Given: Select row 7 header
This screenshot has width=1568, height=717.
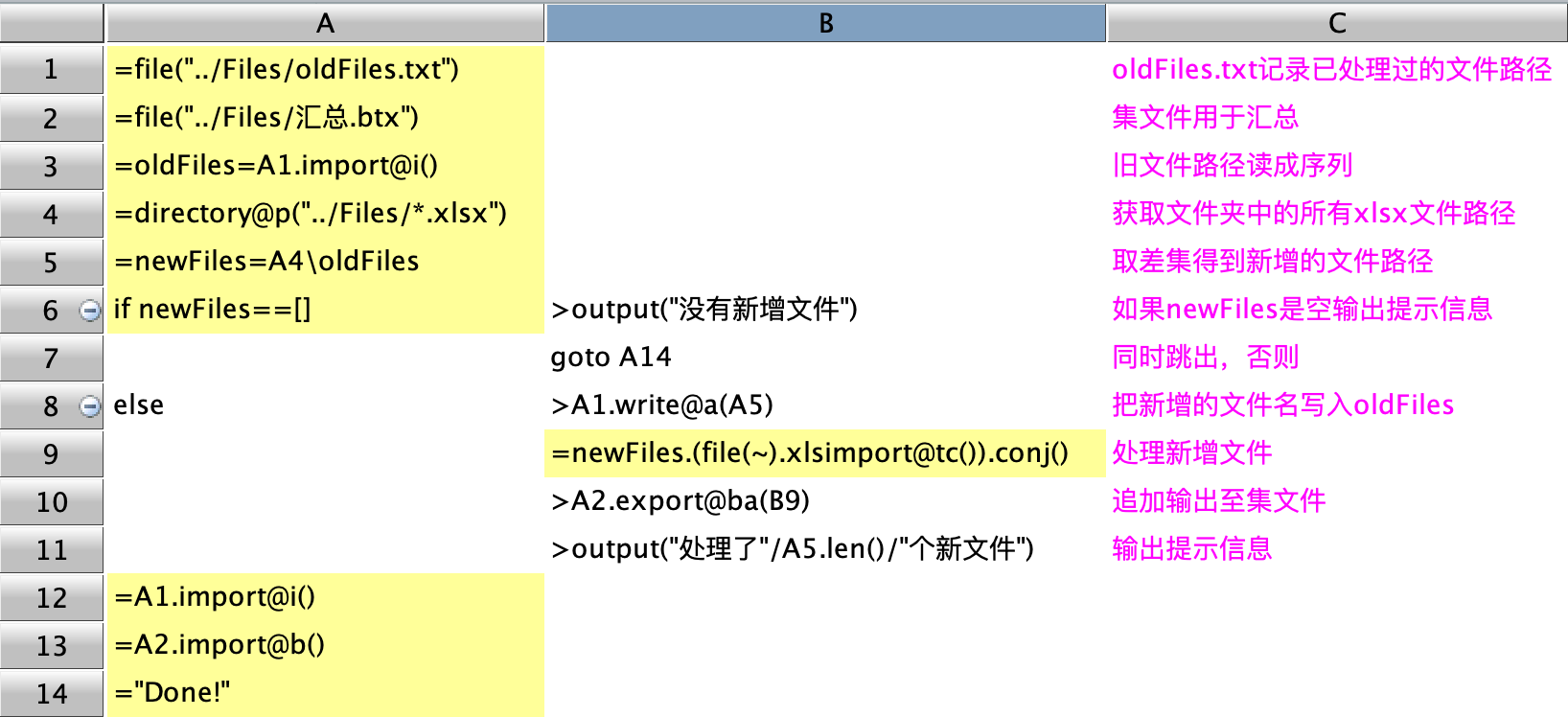Looking at the screenshot, I should click(51, 358).
